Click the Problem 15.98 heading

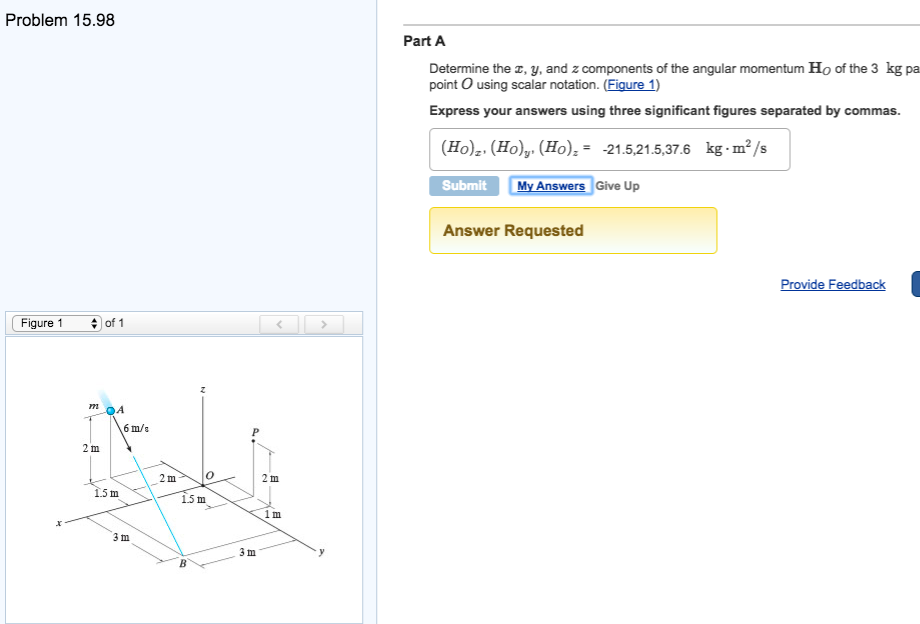tap(60, 20)
